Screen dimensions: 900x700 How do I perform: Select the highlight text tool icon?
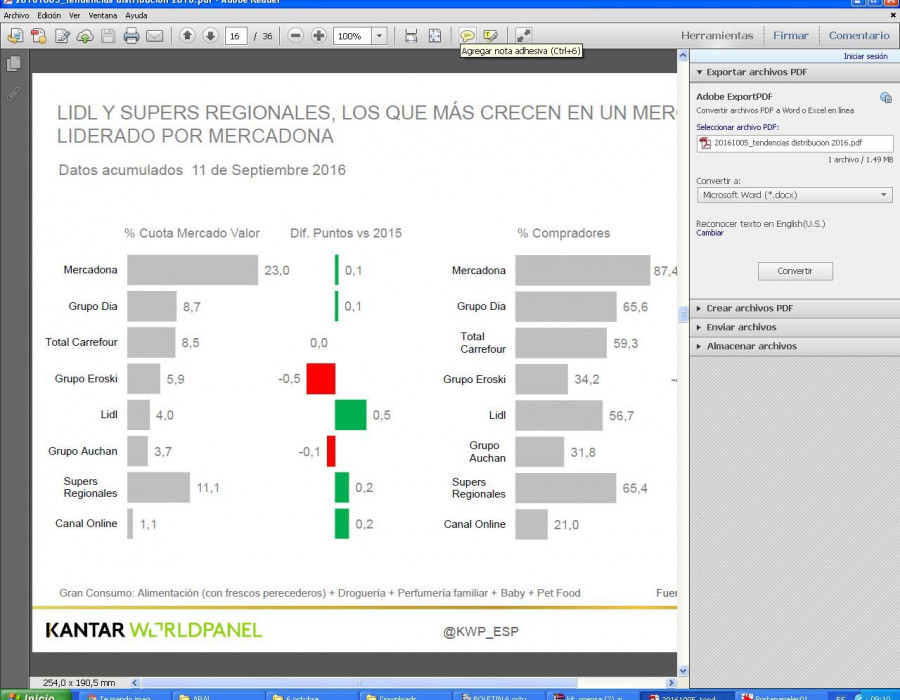[490, 36]
